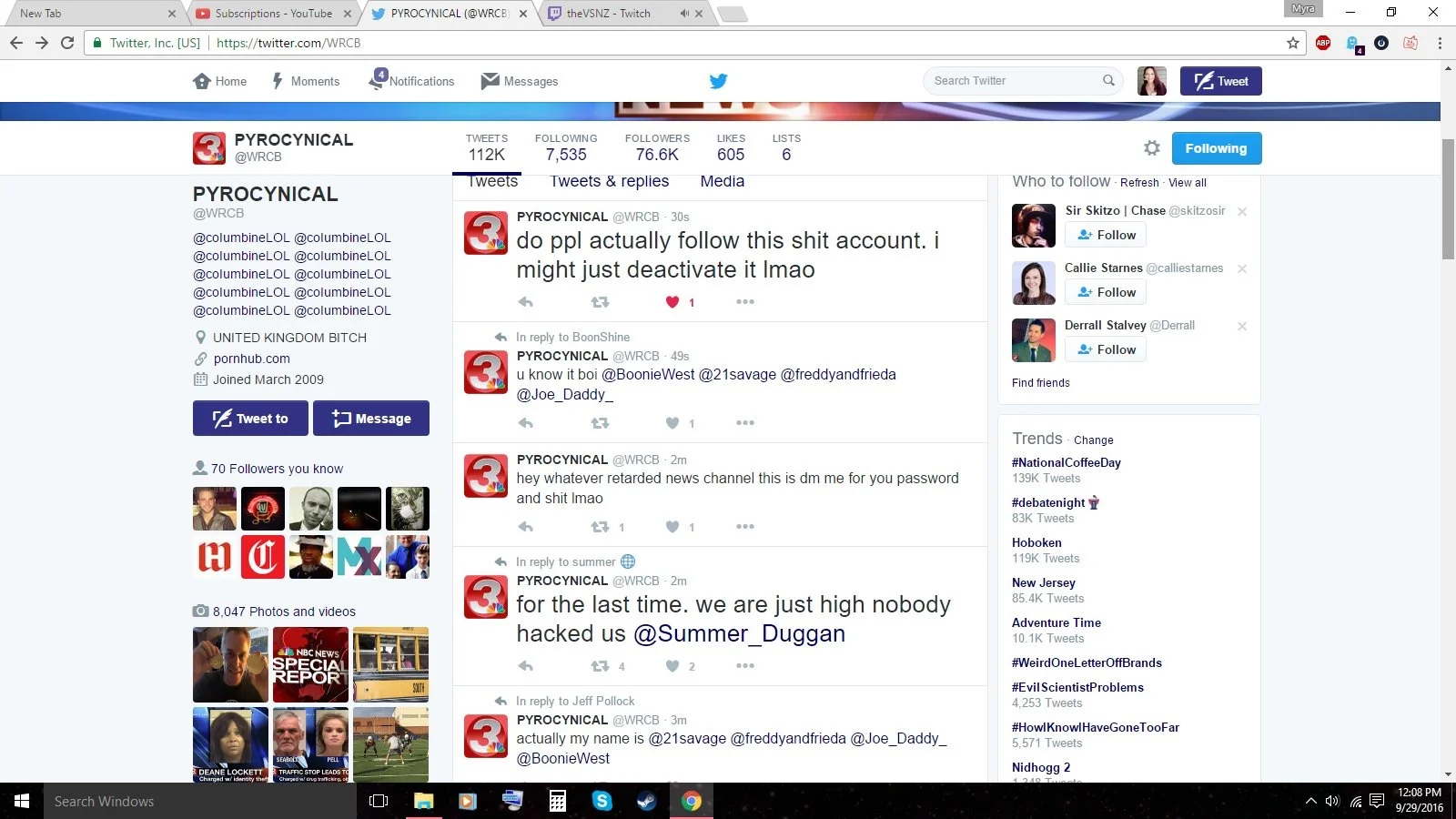1456x819 pixels.
Task: Click the 'Tweet to' button
Action: (250, 419)
